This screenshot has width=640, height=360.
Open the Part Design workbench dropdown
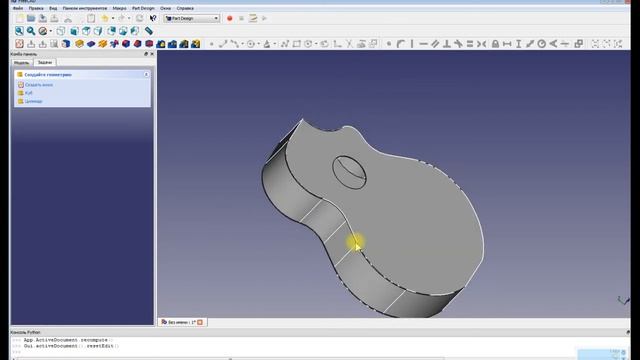[192, 18]
